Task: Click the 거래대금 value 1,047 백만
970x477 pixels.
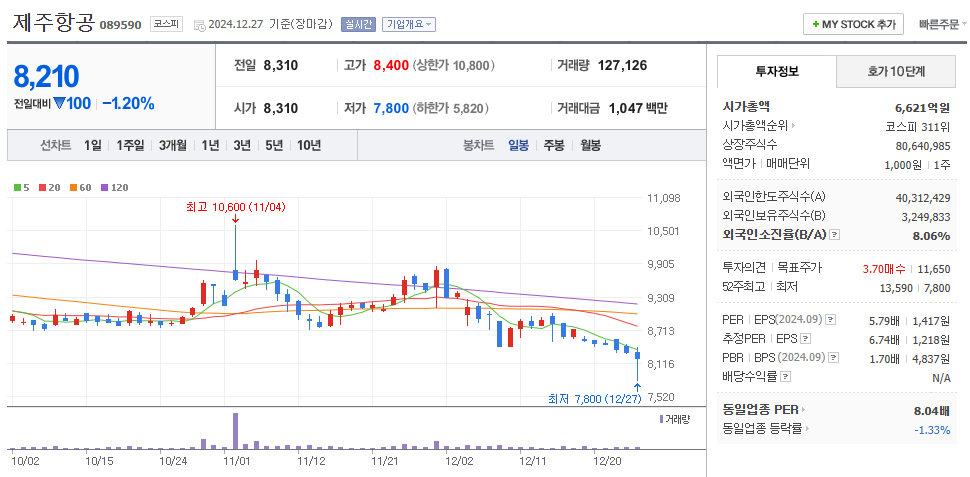Action: (638, 108)
